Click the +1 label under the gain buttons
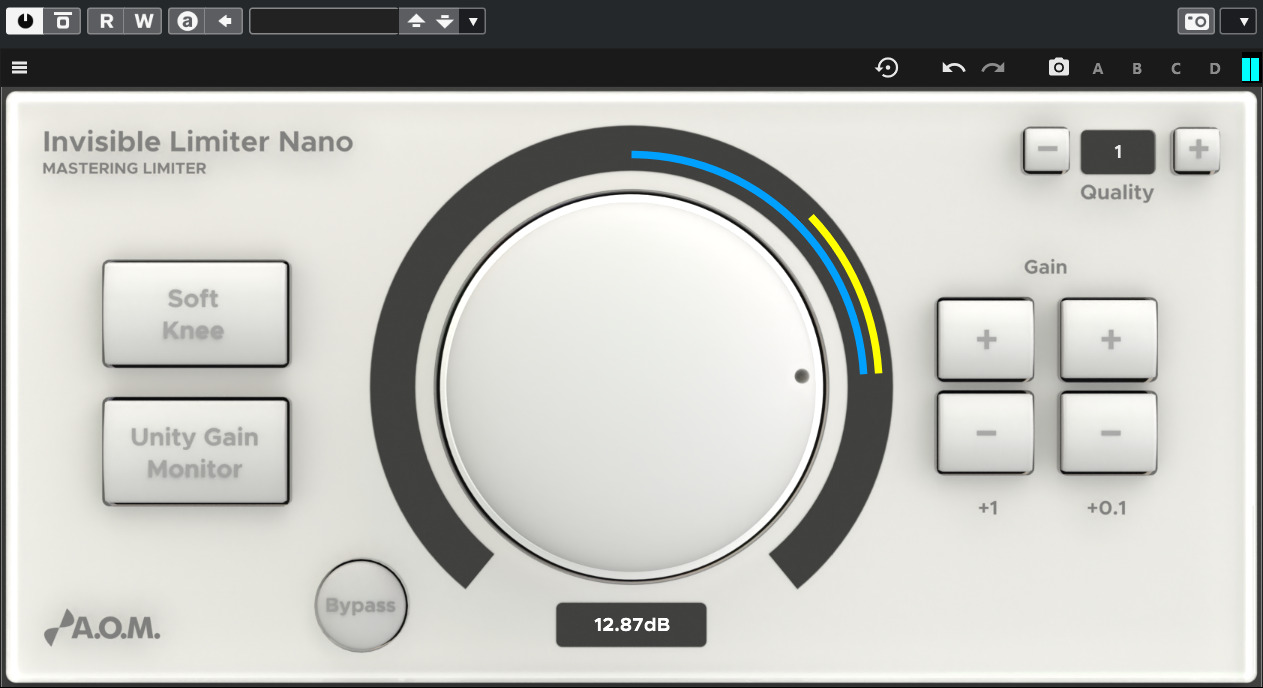Screen dimensions: 1263x688 coord(987,508)
